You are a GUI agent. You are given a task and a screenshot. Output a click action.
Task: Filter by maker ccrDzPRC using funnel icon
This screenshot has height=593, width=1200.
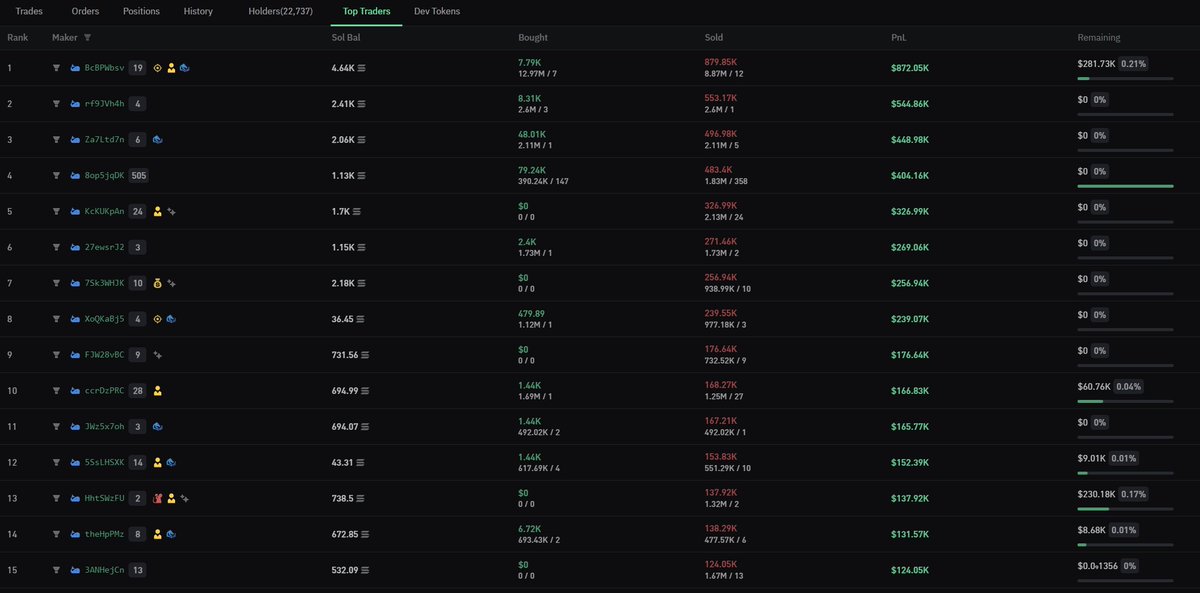click(57, 391)
